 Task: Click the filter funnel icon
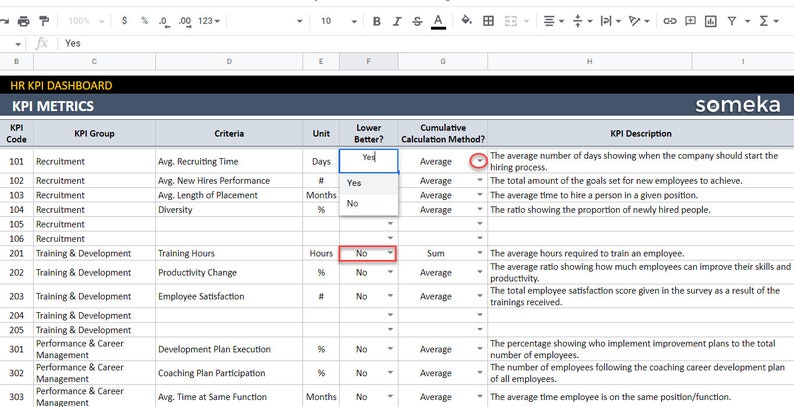(x=732, y=21)
